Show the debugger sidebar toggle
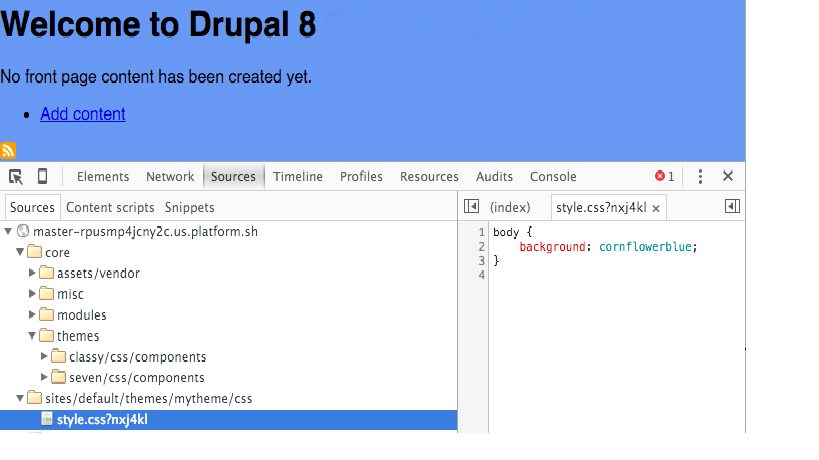 [x=732, y=206]
